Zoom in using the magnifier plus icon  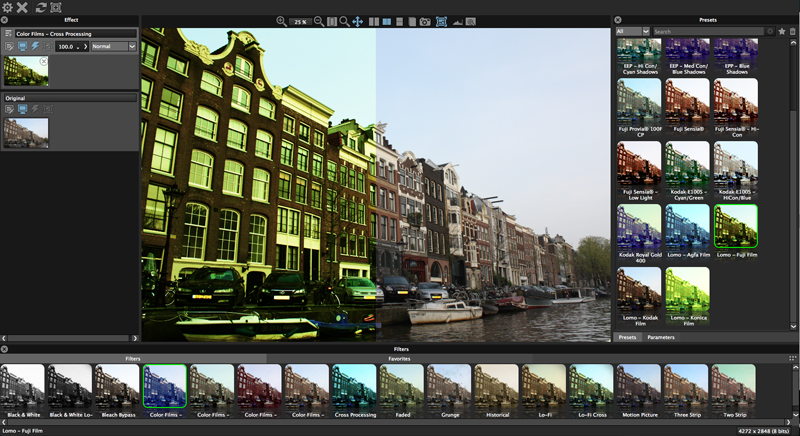pos(281,21)
